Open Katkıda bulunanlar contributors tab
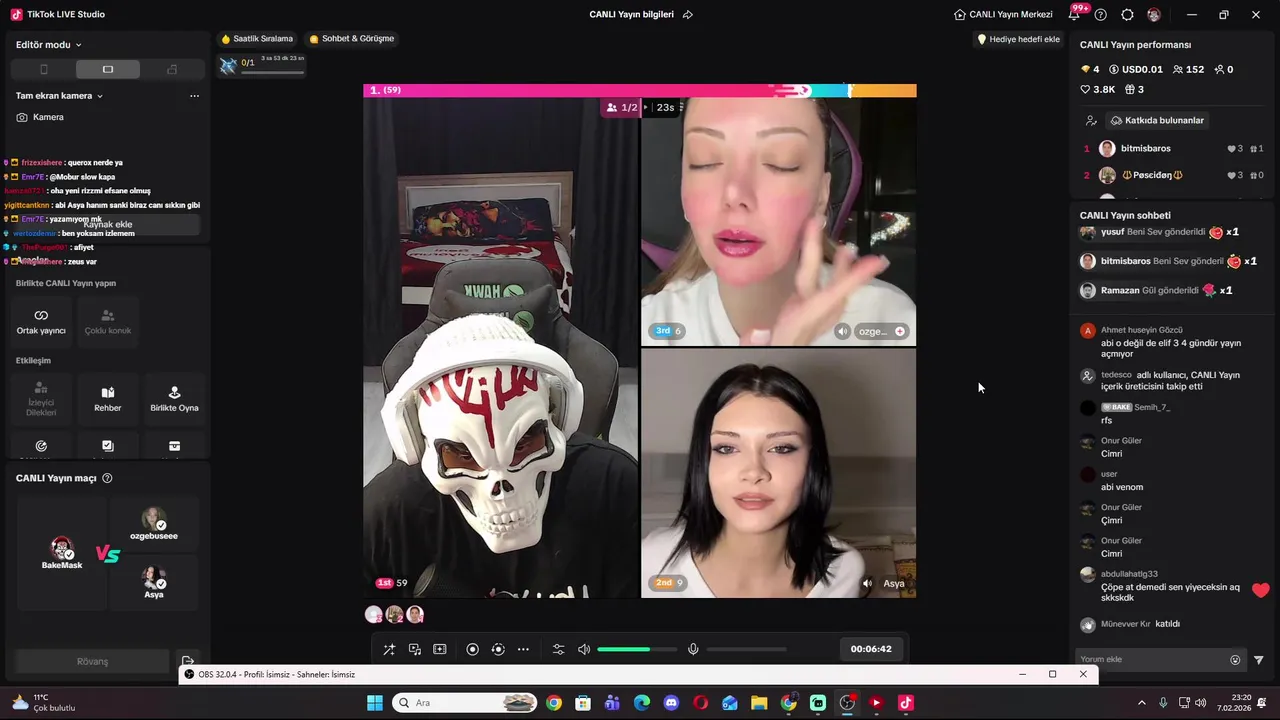This screenshot has width=1280, height=720. (x=1157, y=120)
